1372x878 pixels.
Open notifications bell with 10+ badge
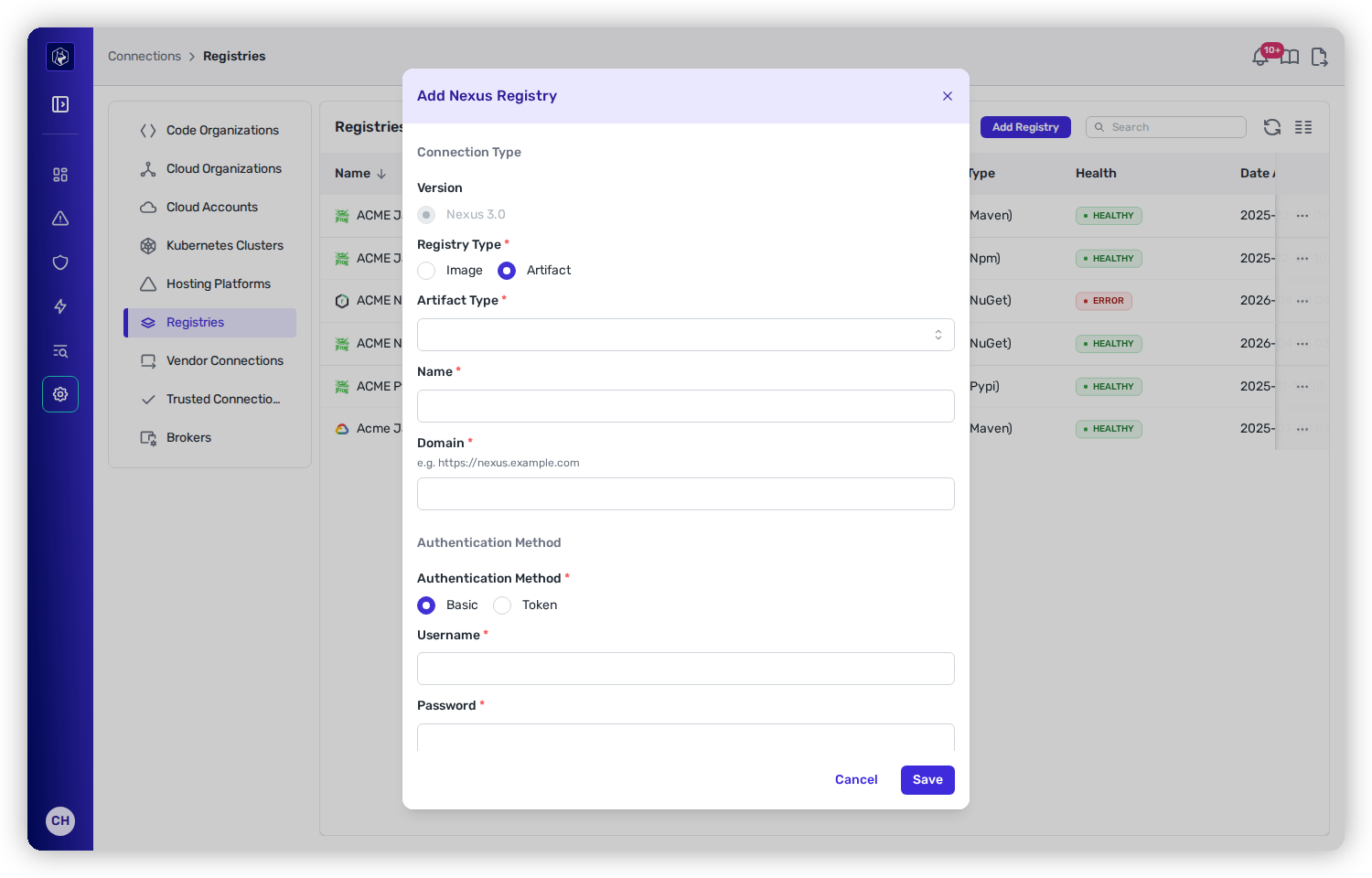tap(1261, 57)
